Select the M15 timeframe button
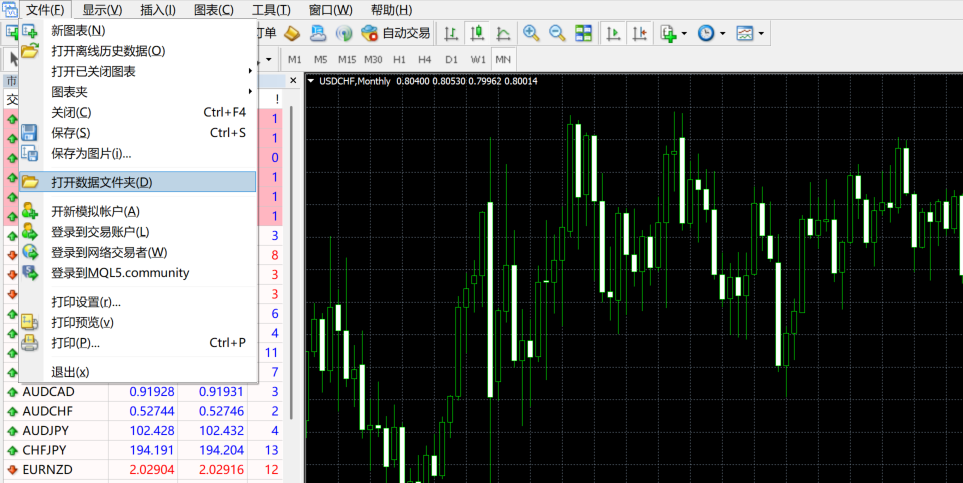Viewport: 963px width, 483px height. click(347, 59)
